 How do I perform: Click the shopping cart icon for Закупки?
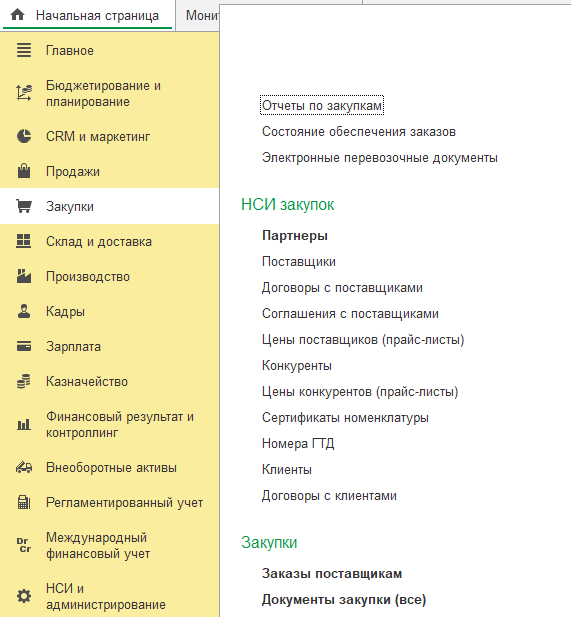point(24,206)
